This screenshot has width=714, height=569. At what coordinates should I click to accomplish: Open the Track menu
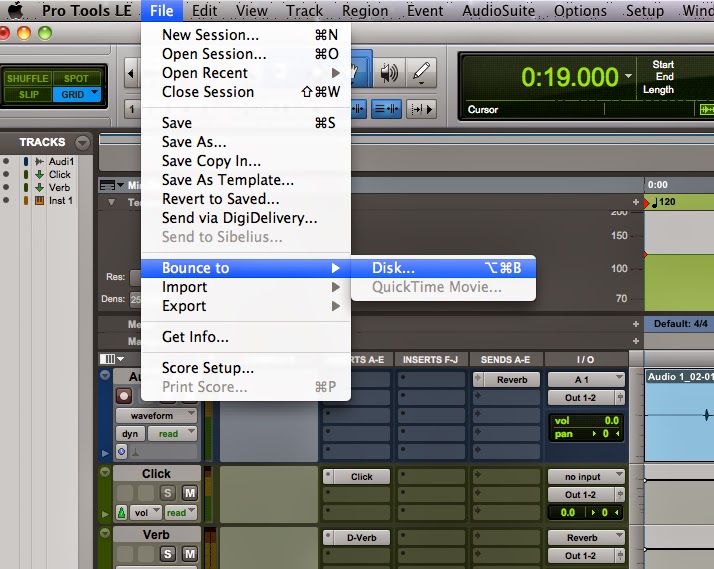304,10
